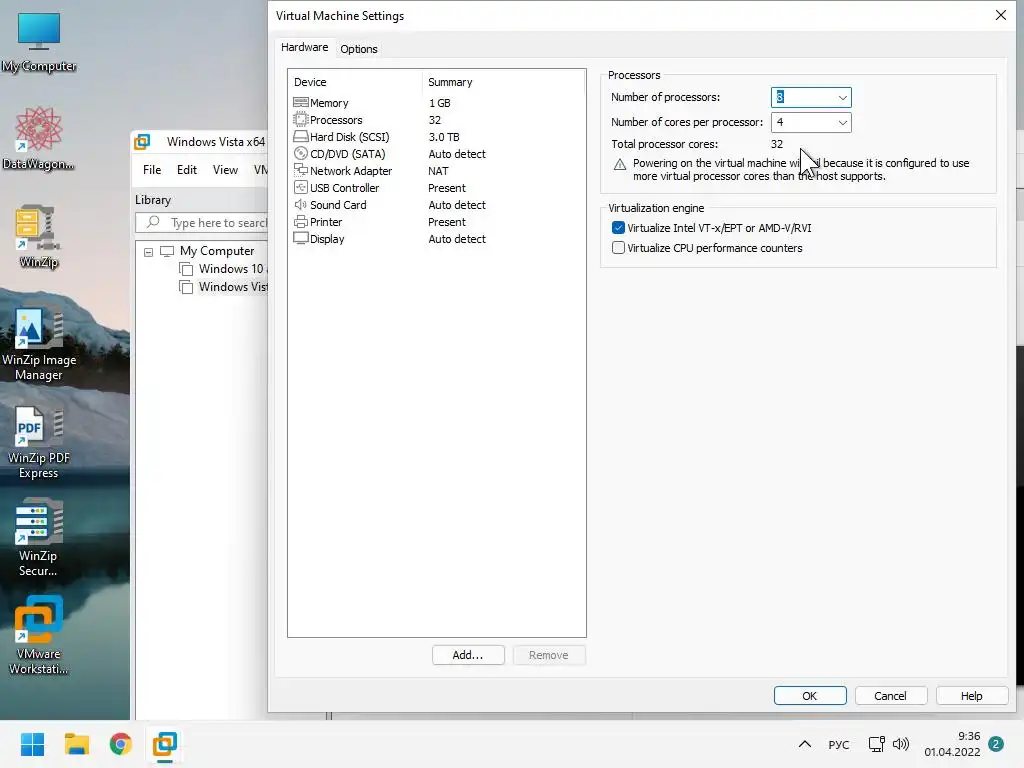Open File Explorer from taskbar

pyautogui.click(x=76, y=744)
